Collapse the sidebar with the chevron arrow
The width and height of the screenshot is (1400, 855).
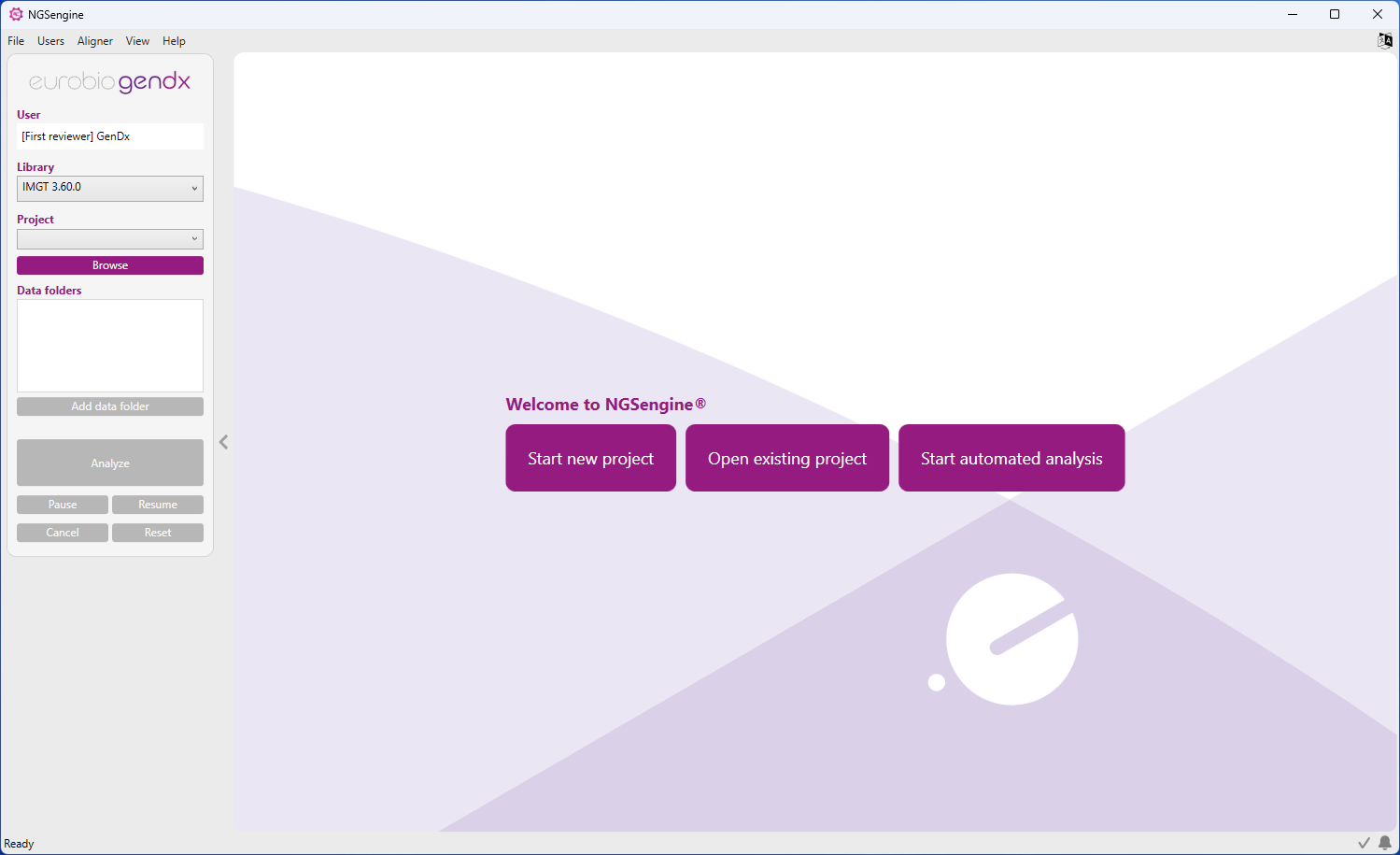(x=223, y=441)
